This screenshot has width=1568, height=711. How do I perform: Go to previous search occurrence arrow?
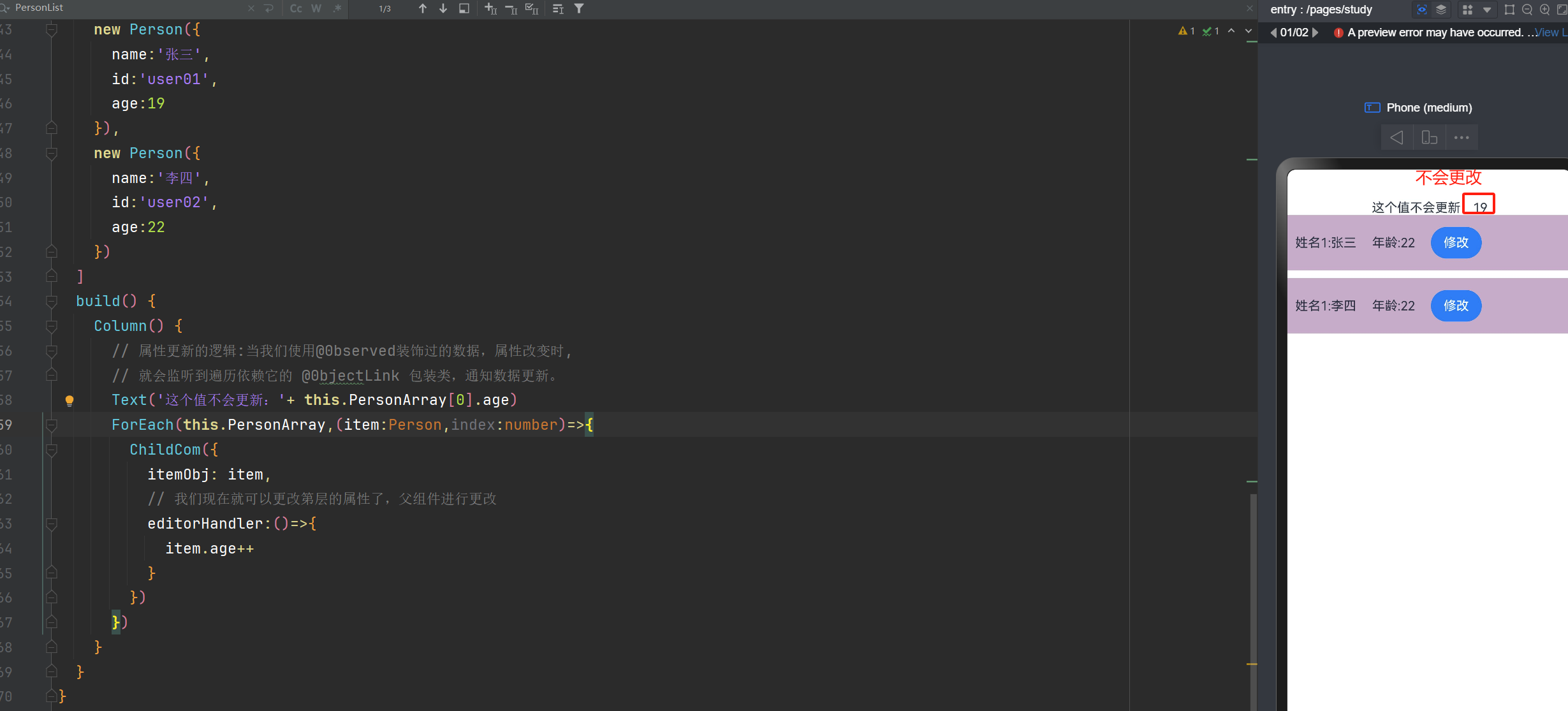coord(422,8)
